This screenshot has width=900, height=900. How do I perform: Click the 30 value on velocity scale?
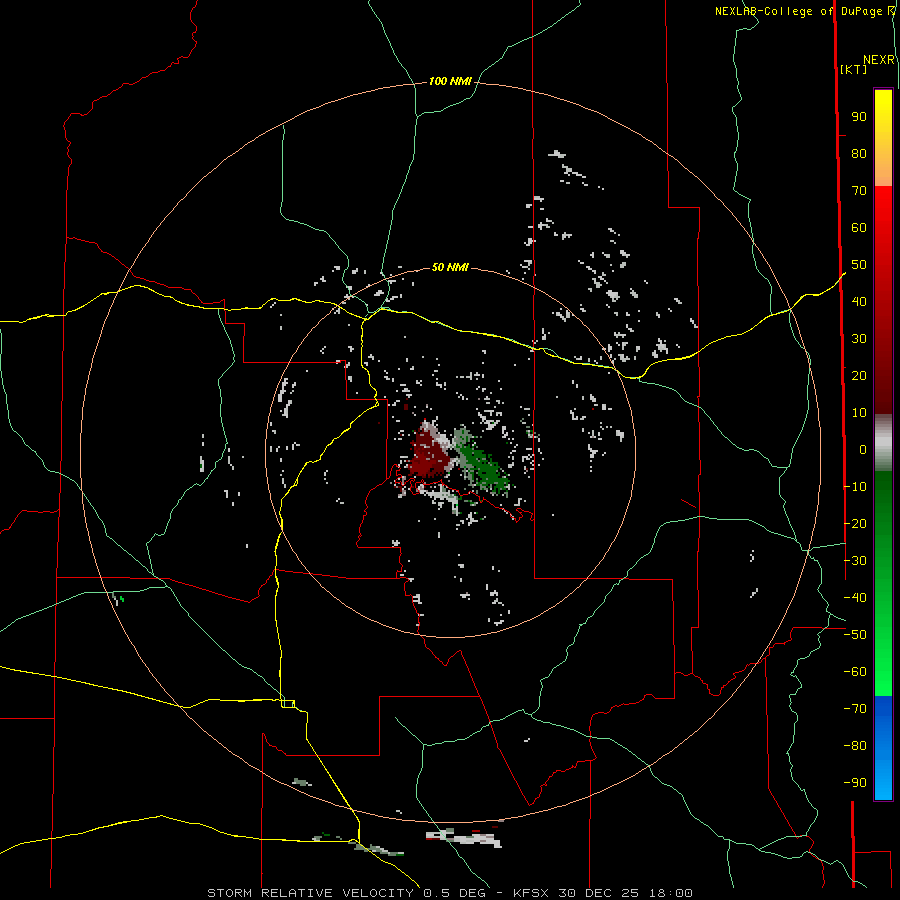(x=859, y=339)
